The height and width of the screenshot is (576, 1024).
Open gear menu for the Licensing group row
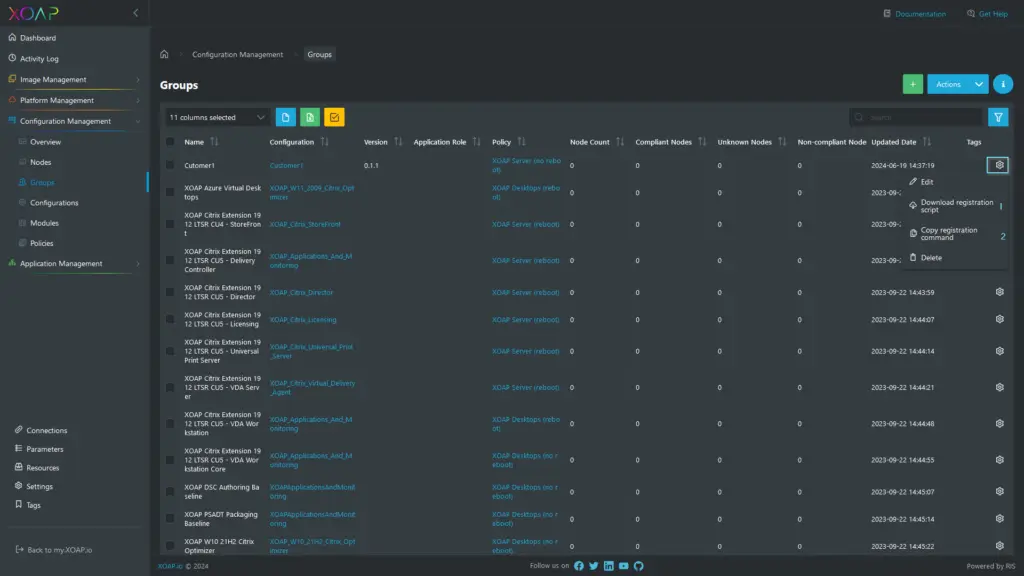coord(999,319)
